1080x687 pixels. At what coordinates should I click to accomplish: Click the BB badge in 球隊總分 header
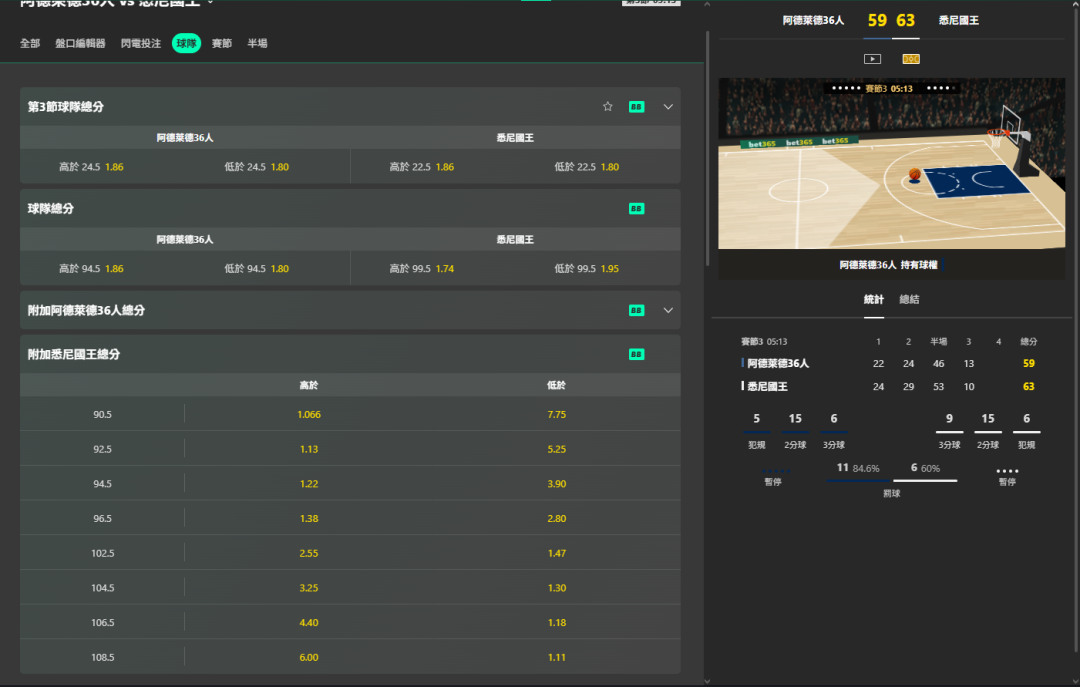(x=636, y=209)
